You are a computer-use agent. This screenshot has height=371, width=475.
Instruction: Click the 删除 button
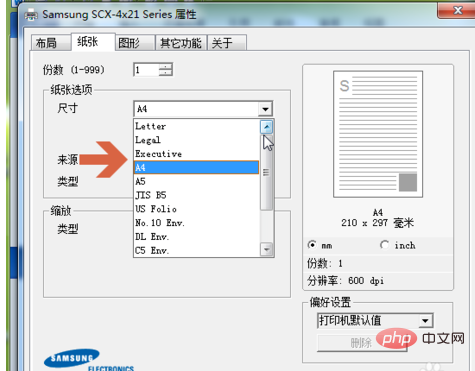tap(362, 343)
